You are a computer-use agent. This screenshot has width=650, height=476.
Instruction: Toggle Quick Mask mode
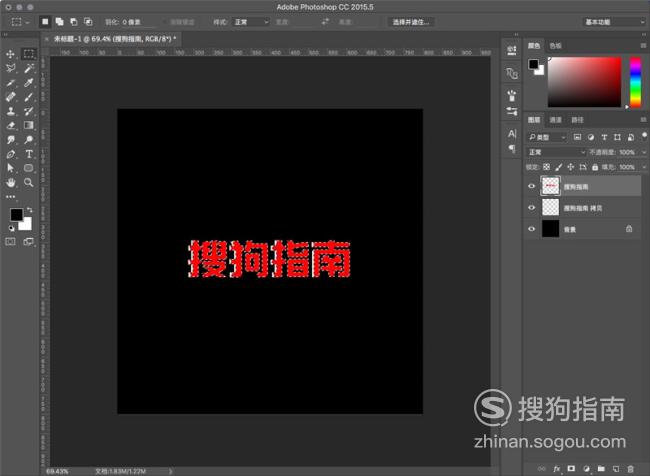11,241
